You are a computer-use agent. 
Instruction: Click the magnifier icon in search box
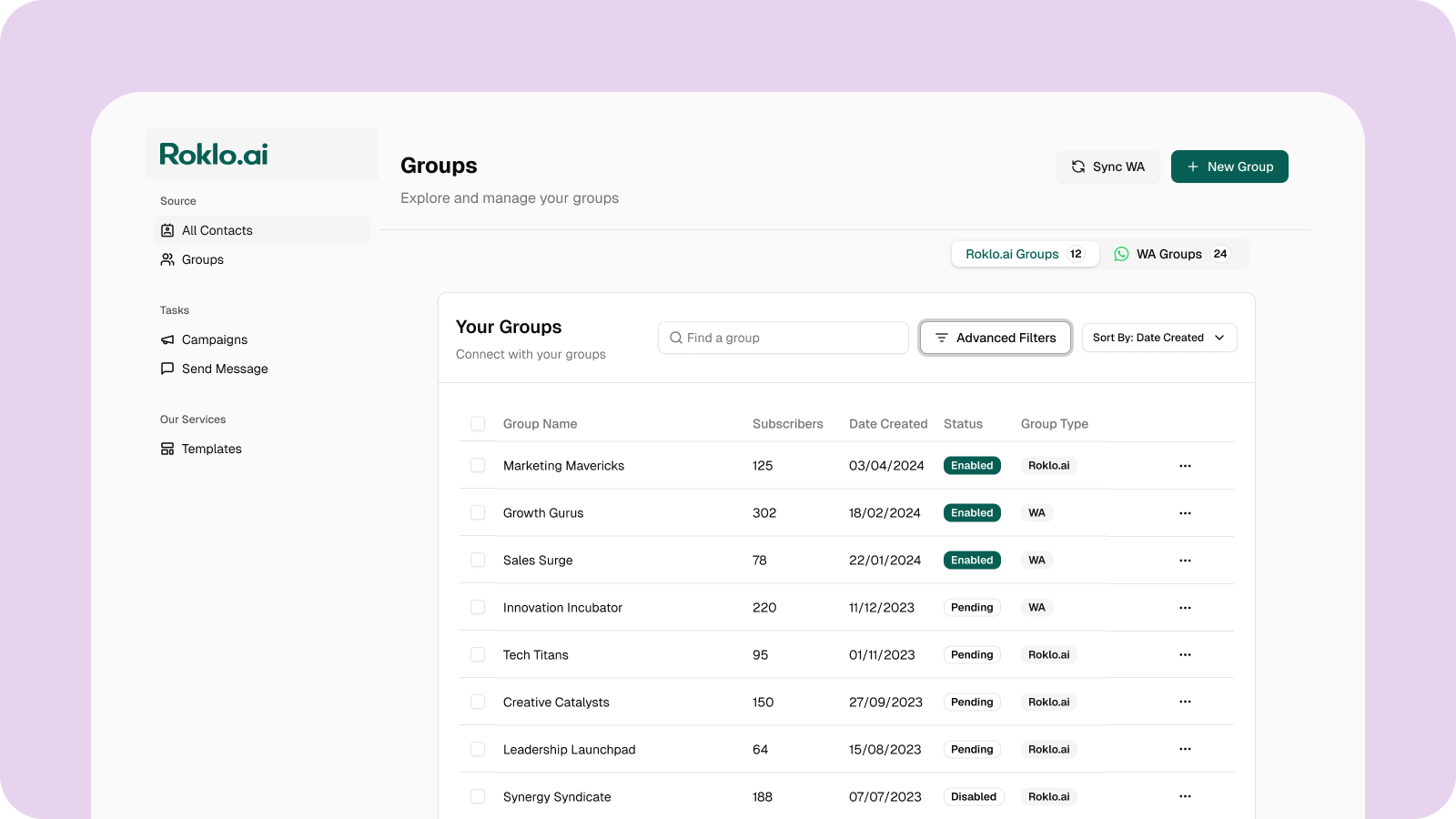676,338
